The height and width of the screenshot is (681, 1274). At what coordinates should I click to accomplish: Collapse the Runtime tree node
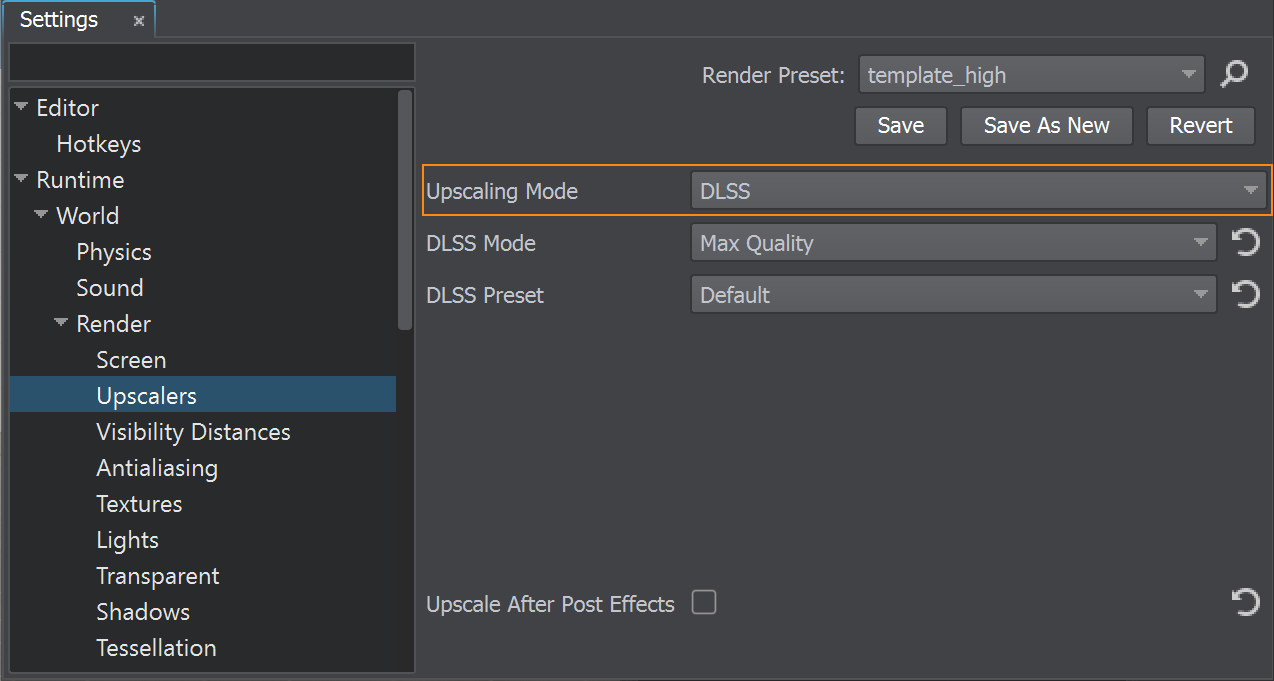[21, 178]
